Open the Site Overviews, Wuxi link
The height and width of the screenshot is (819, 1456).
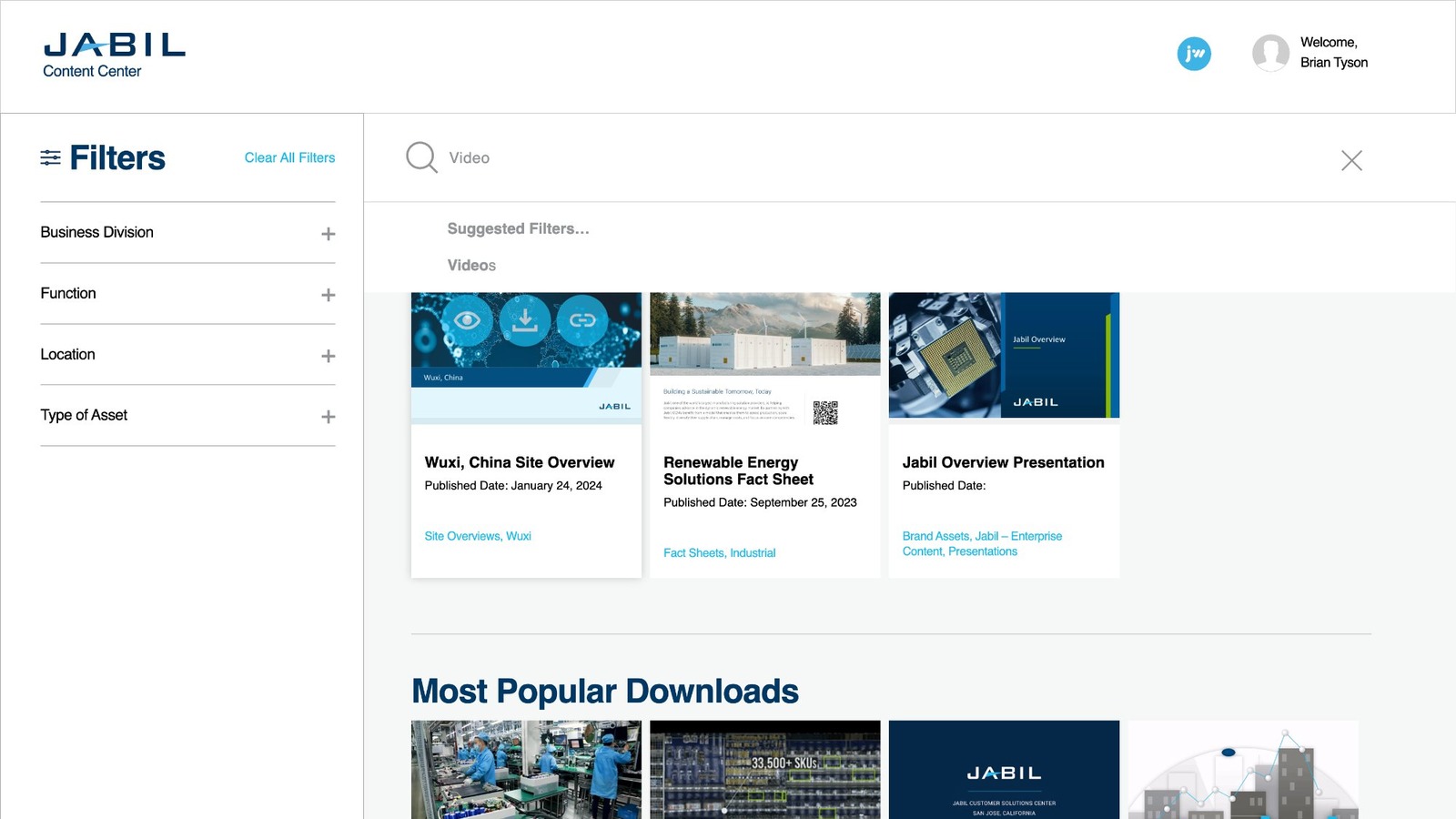[x=478, y=536]
